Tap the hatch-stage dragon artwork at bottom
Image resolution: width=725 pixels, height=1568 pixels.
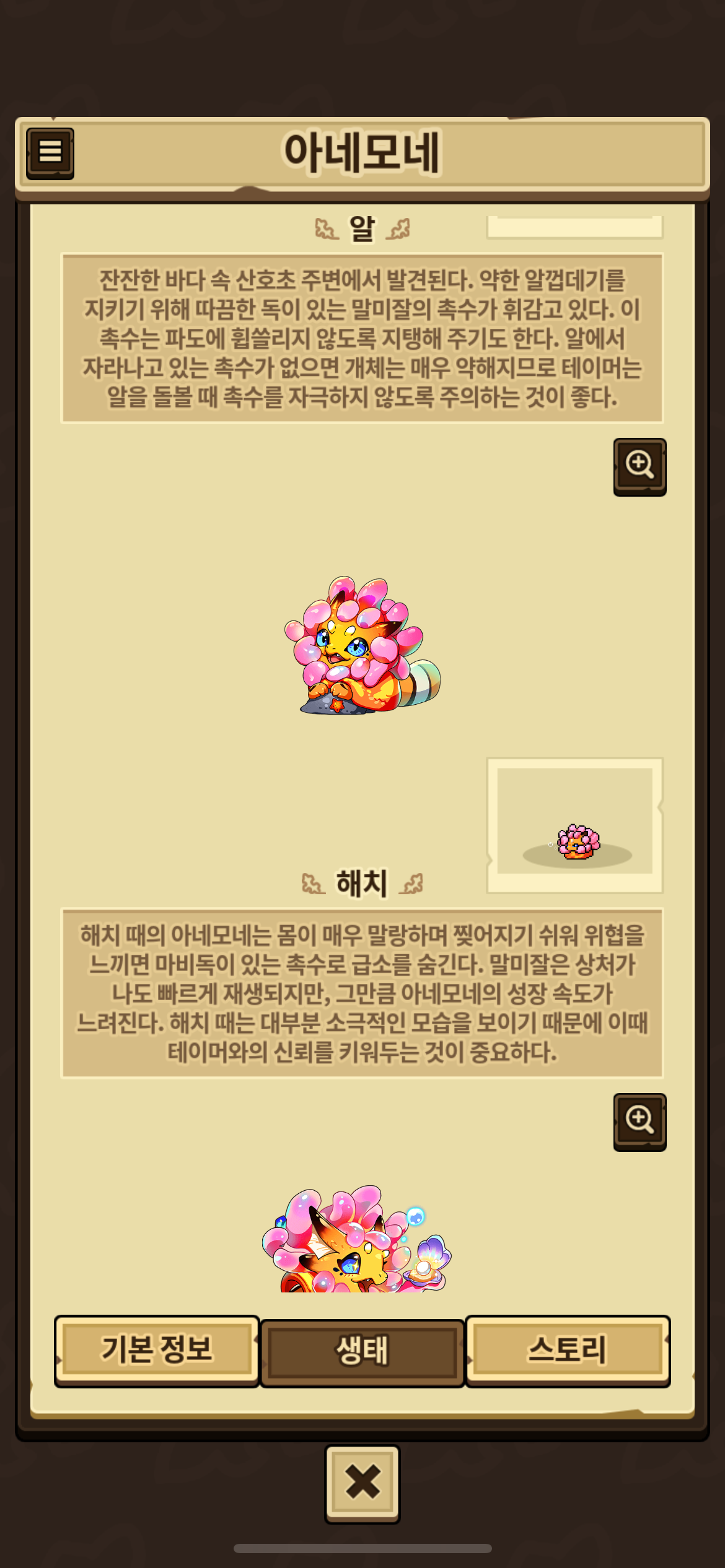coord(356,1239)
